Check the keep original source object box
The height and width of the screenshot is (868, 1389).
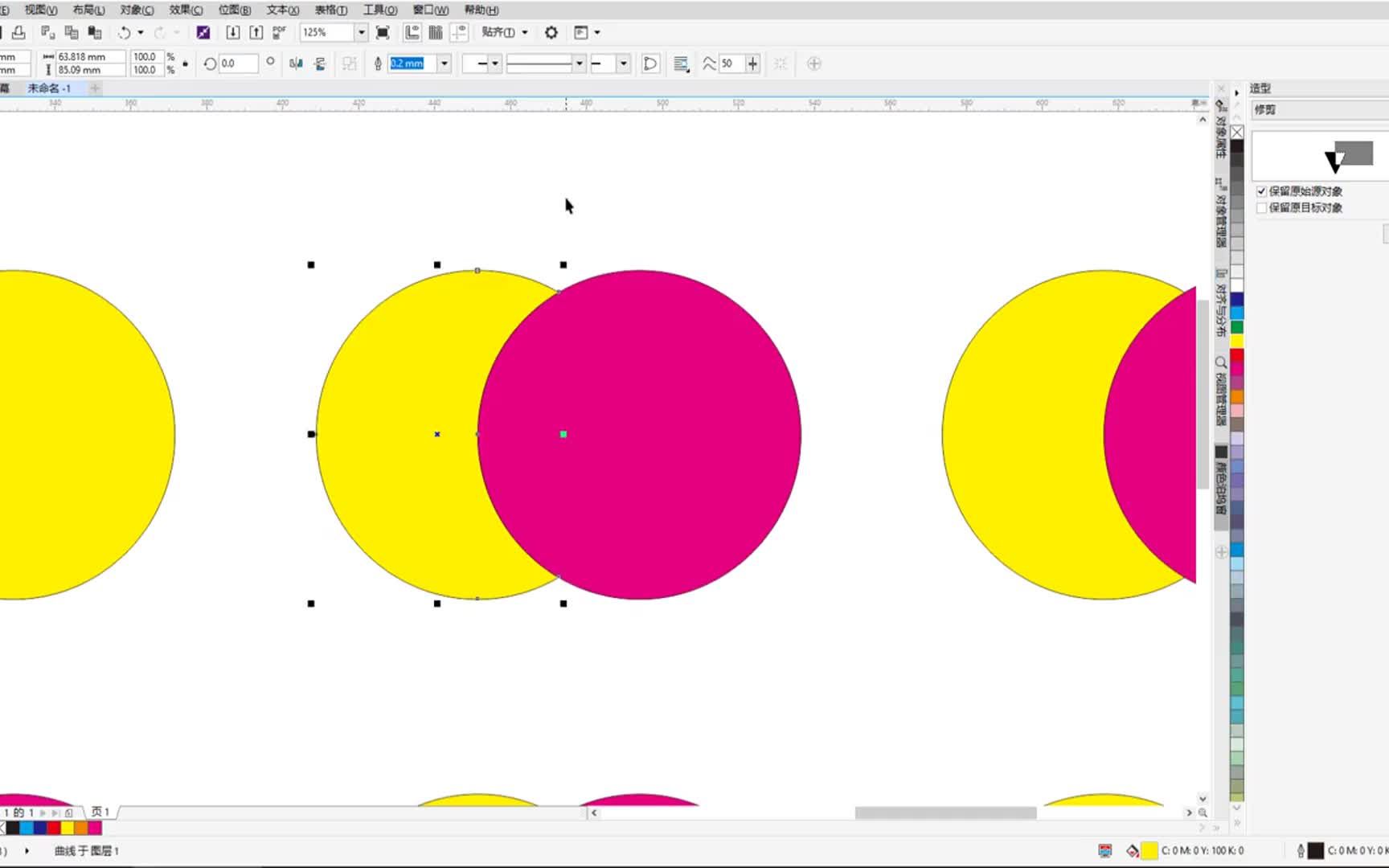point(1262,191)
